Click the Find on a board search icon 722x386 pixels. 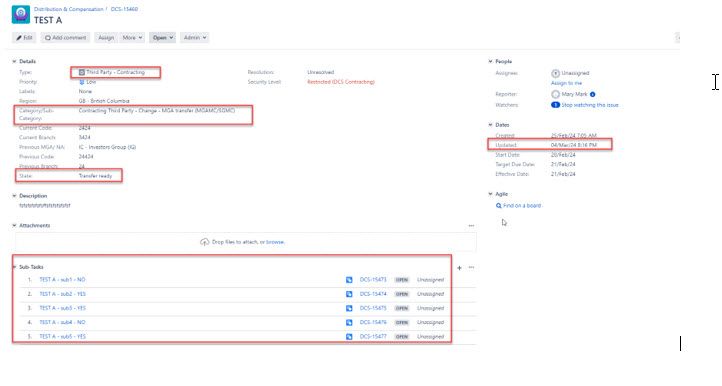(x=499, y=206)
